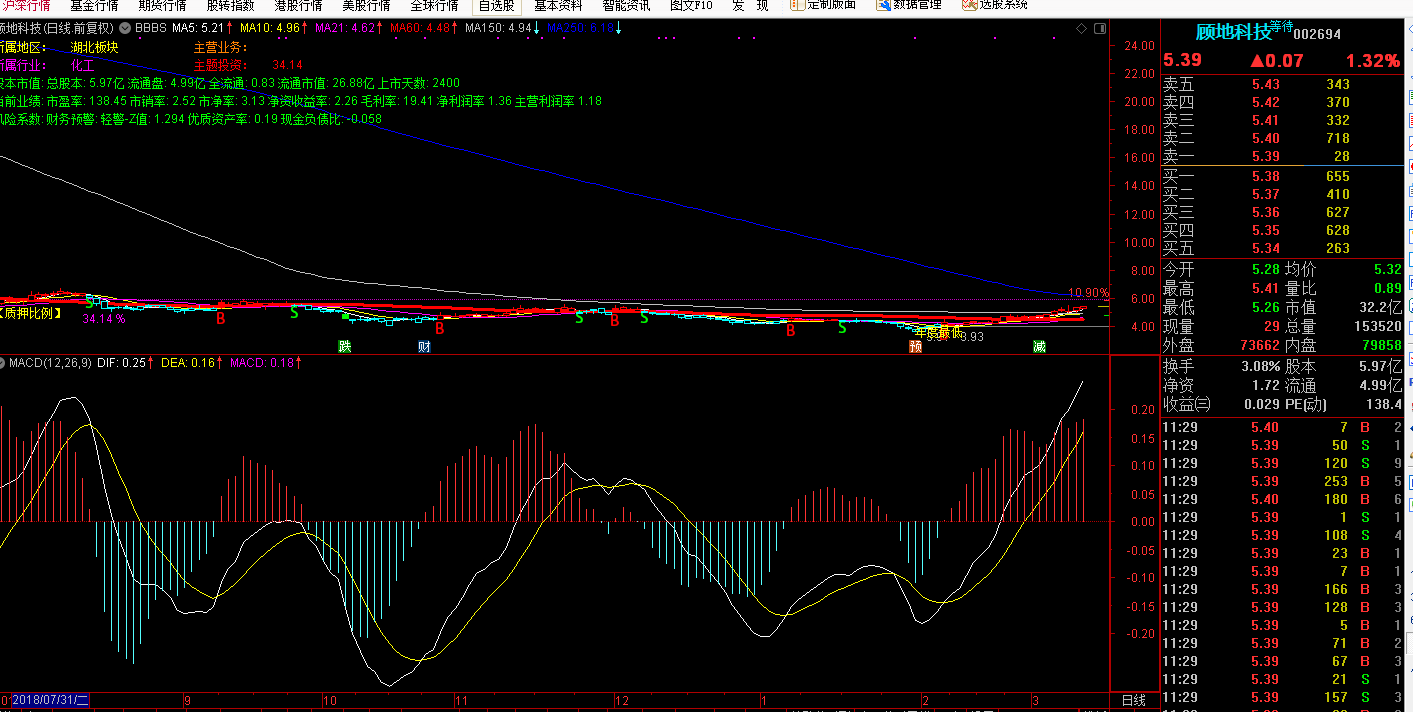Open the 沪深行情 market tab

(24, 5)
